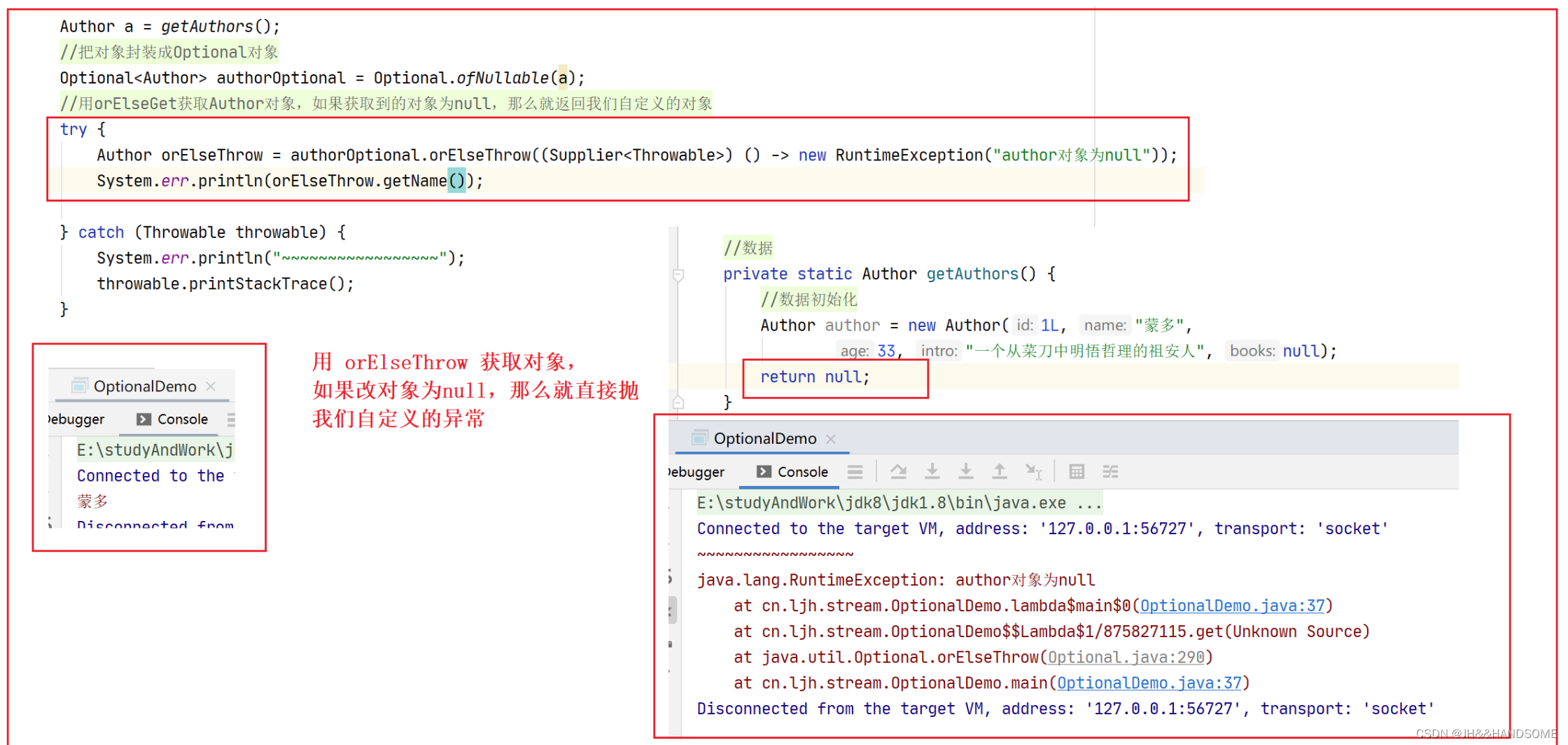Click the OptionalDemo run-window icon in left panel
This screenshot has height=745, width=1568.
click(79, 386)
